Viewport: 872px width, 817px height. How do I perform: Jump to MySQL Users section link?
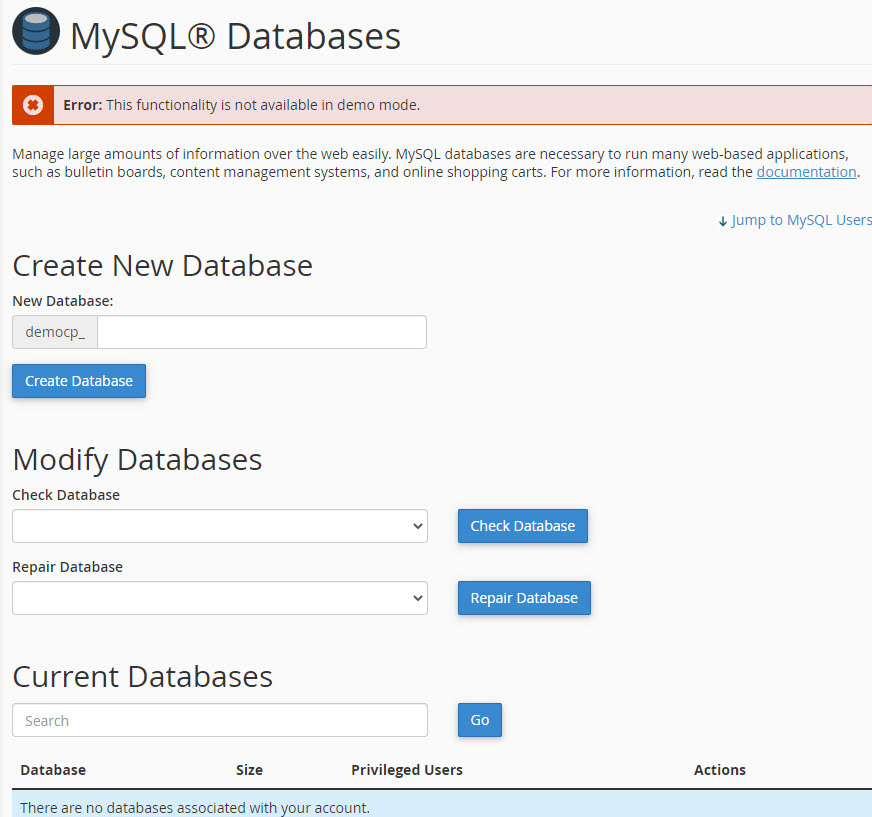(801, 220)
